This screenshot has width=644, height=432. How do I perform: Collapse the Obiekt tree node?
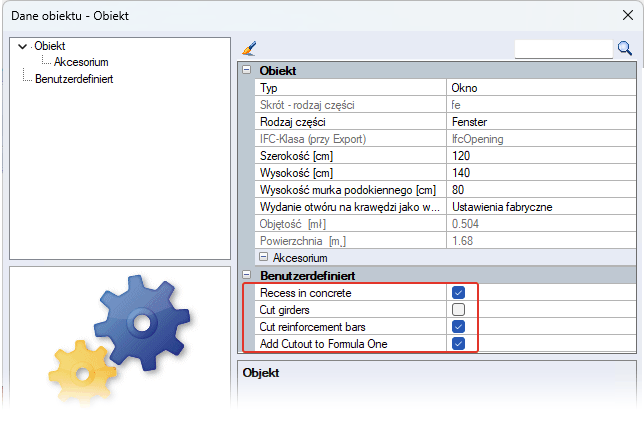(23, 46)
